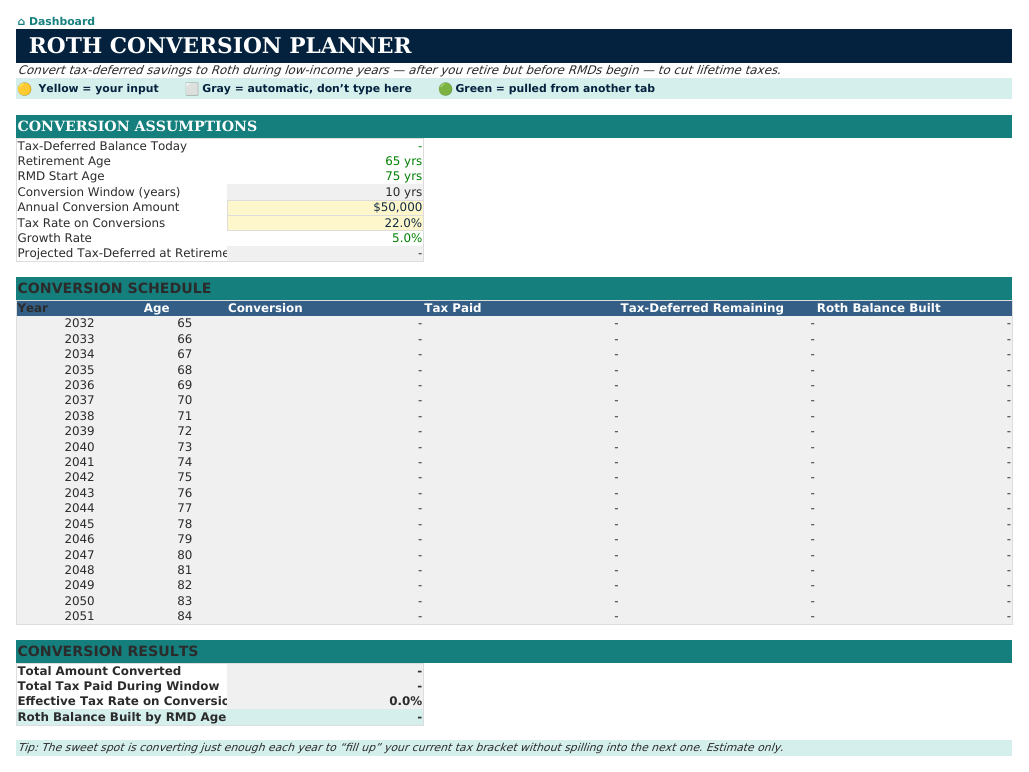Select the age 65 cell

coord(184,324)
